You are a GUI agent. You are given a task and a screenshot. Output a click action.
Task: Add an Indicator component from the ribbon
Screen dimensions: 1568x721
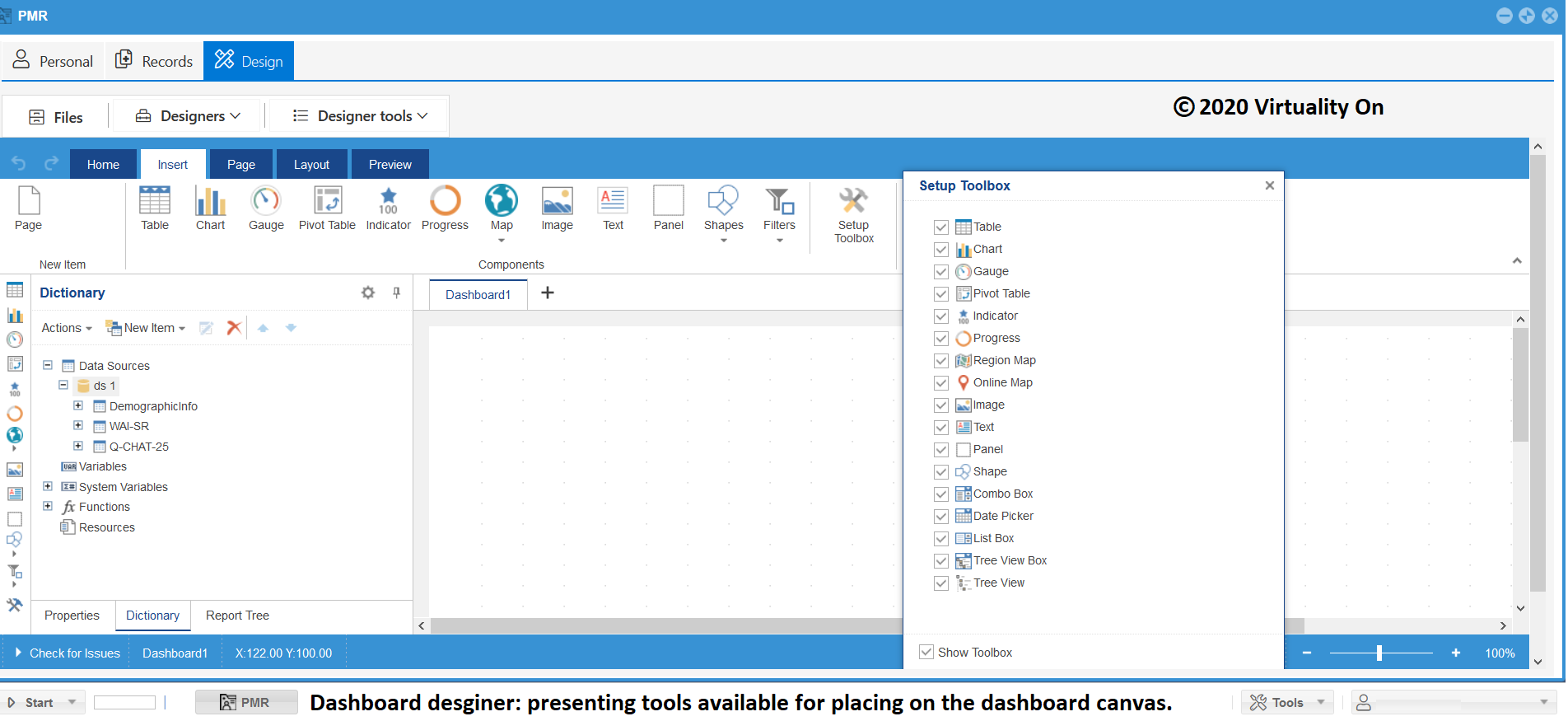pyautogui.click(x=388, y=208)
